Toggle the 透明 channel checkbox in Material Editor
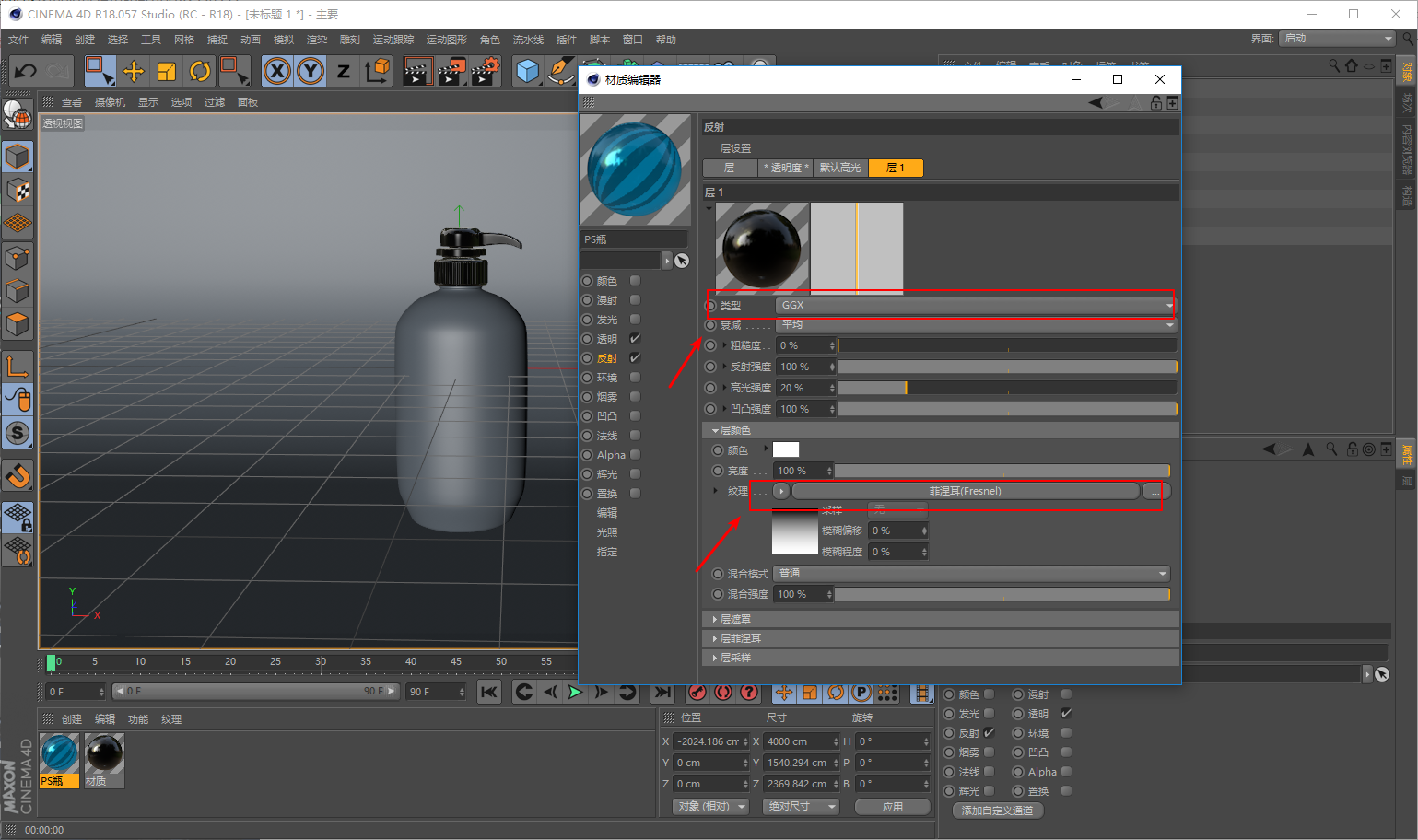 pyautogui.click(x=635, y=339)
